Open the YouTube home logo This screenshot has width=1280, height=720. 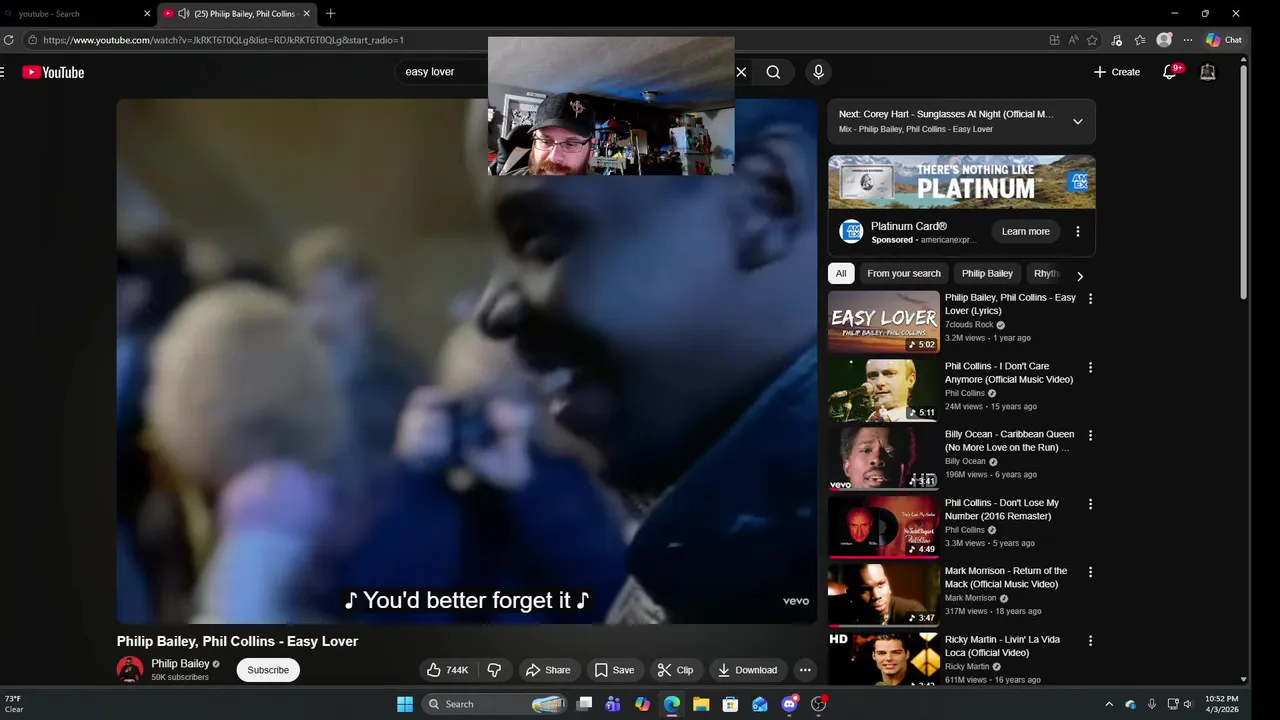click(x=53, y=72)
